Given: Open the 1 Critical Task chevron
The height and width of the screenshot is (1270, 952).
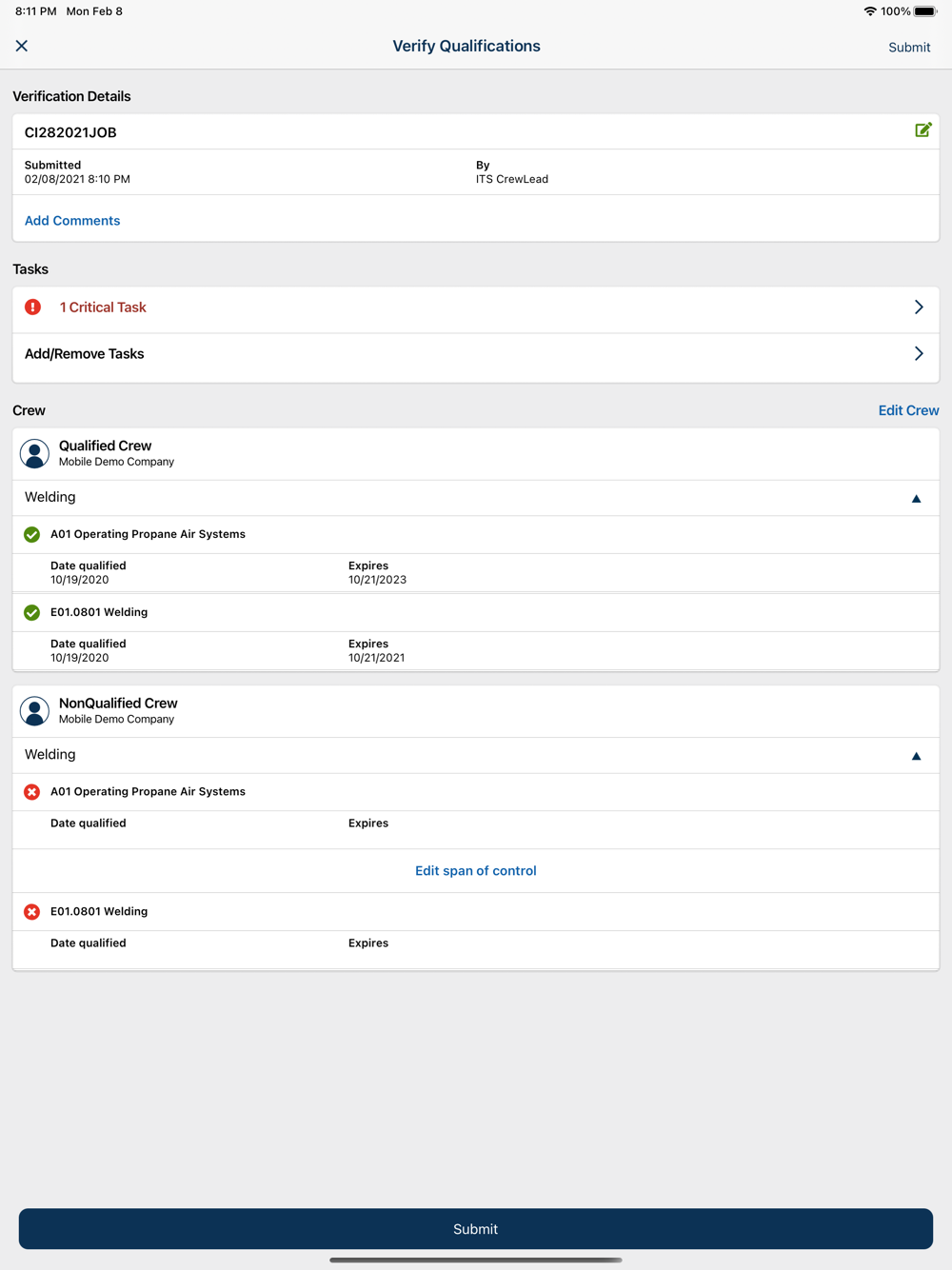Looking at the screenshot, I should click(x=919, y=307).
